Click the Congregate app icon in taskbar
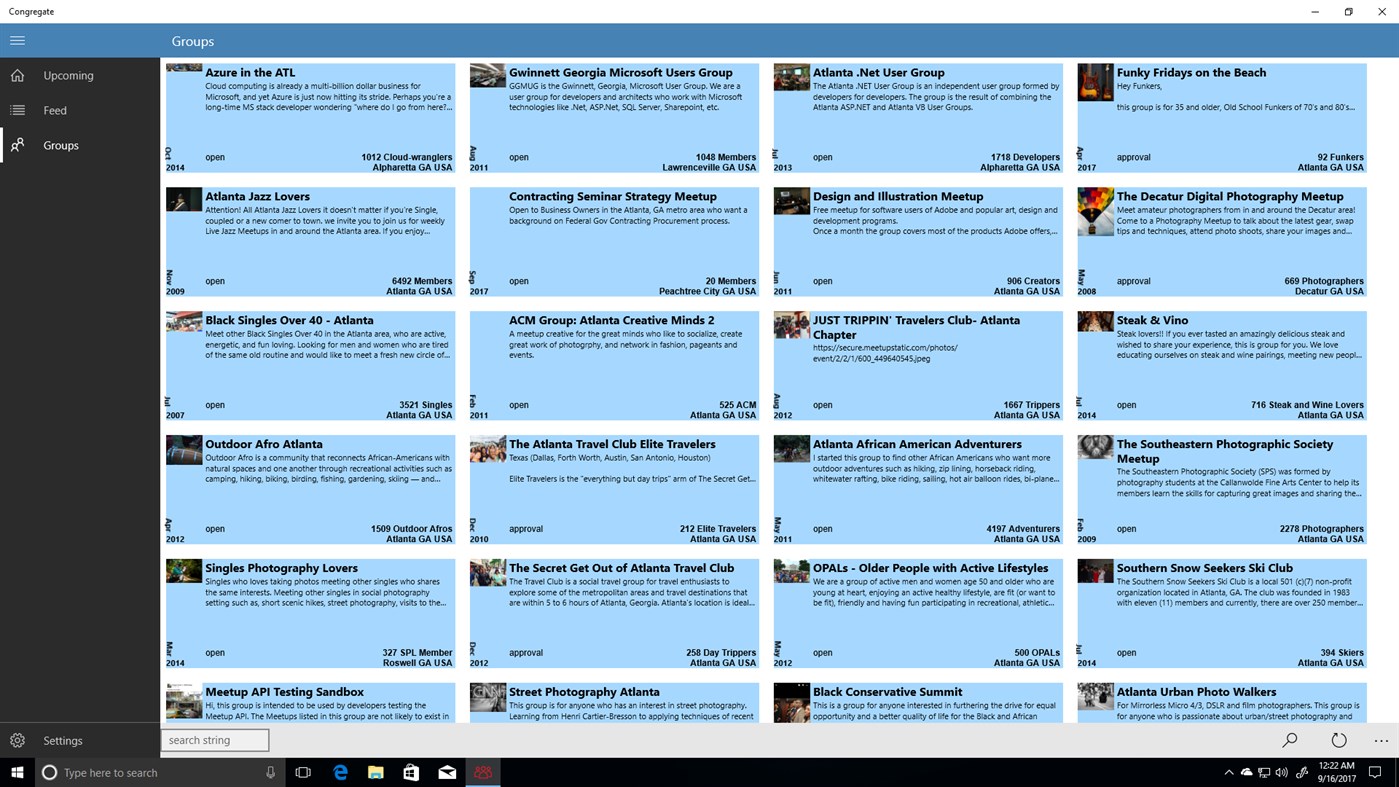1399x787 pixels. tap(483, 772)
